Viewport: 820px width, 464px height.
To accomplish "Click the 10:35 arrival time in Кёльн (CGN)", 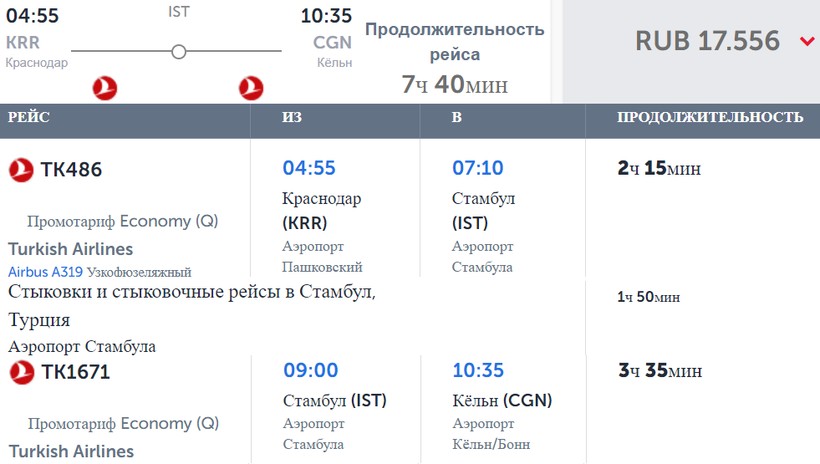I will click(x=478, y=371).
